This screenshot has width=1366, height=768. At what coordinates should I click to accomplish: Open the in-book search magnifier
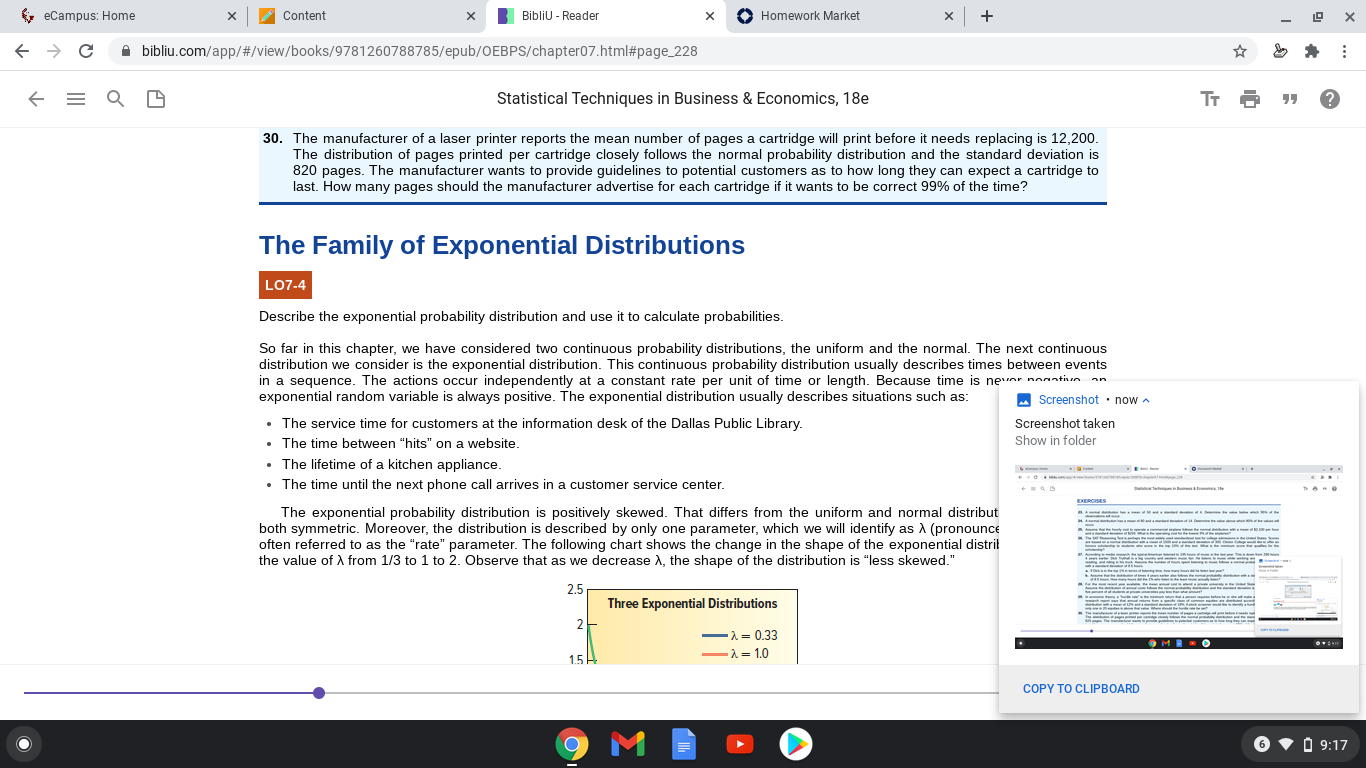(x=116, y=99)
